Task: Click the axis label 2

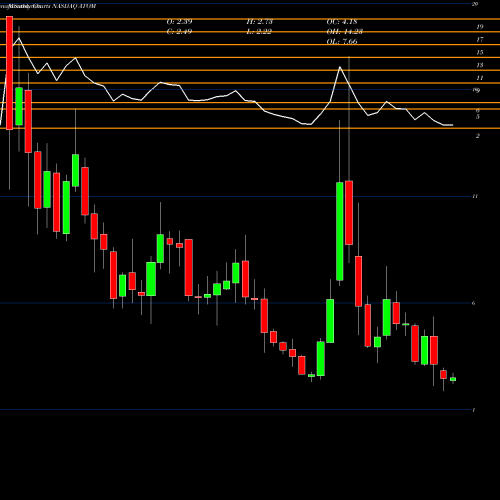Action: pos(478,136)
